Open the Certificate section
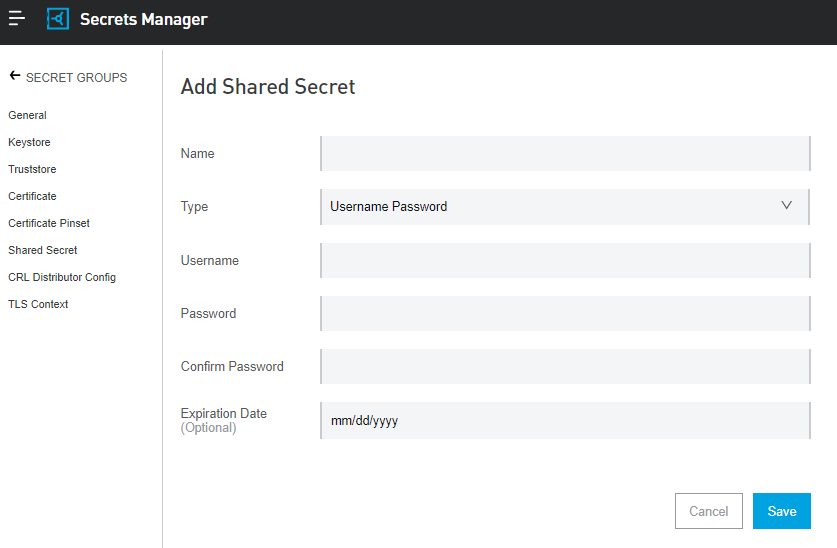This screenshot has width=837, height=548. pyautogui.click(x=32, y=196)
